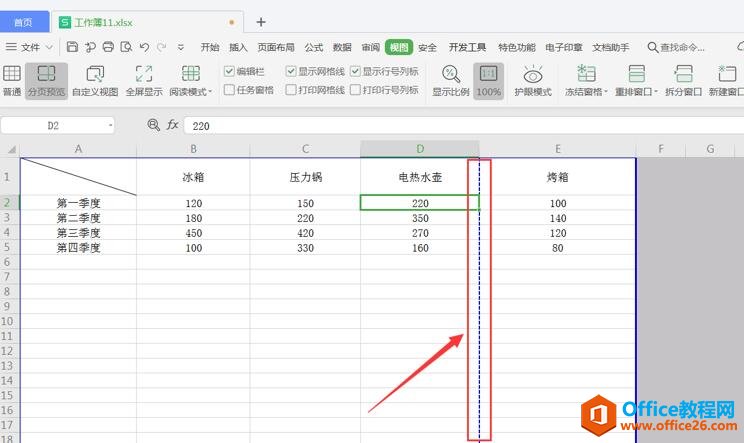Open Zoom ratio (显示比例) dialog
This screenshot has width=744, height=443.
pyautogui.click(x=451, y=81)
